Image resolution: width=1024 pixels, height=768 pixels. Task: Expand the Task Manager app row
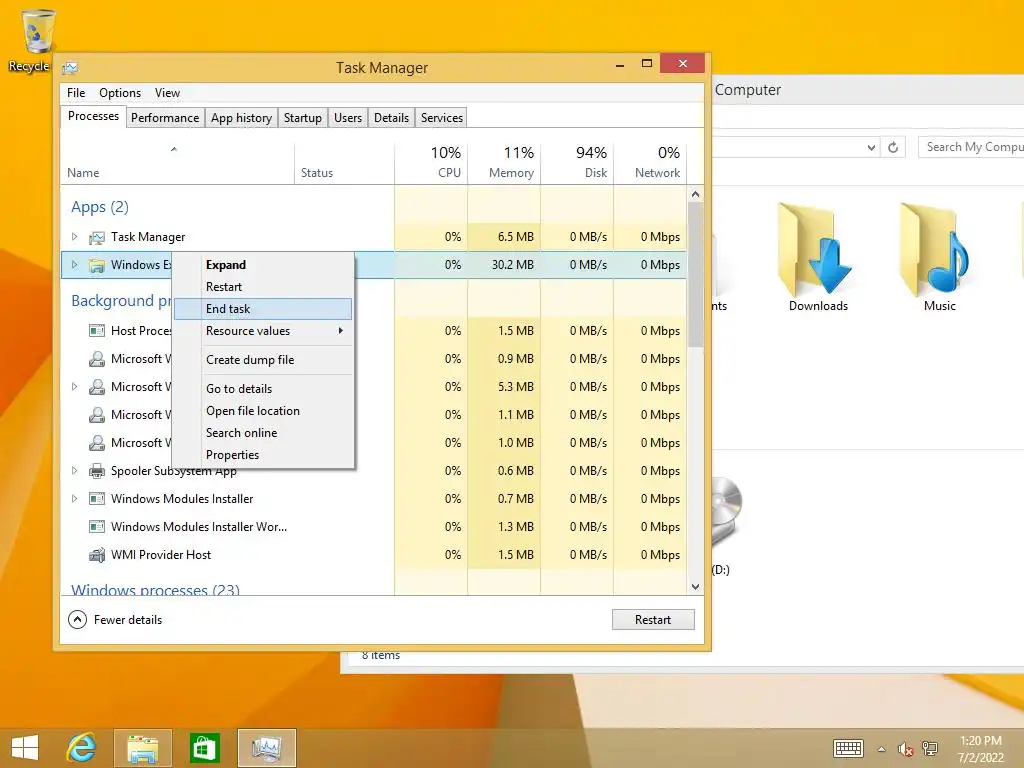coord(74,236)
